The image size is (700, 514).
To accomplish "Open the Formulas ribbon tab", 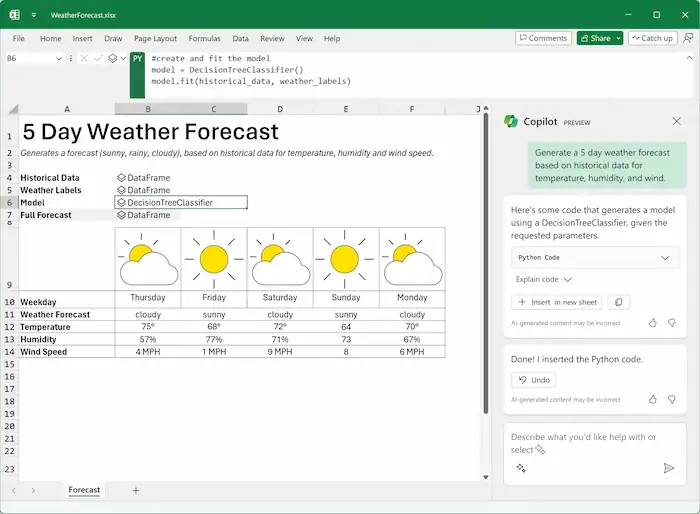I will pyautogui.click(x=204, y=38).
